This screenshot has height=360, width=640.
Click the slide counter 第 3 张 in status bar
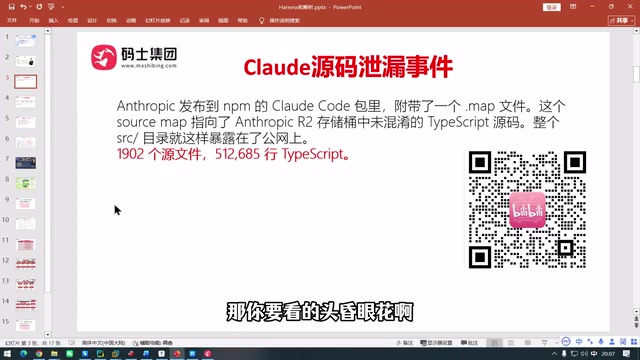pyautogui.click(x=33, y=343)
